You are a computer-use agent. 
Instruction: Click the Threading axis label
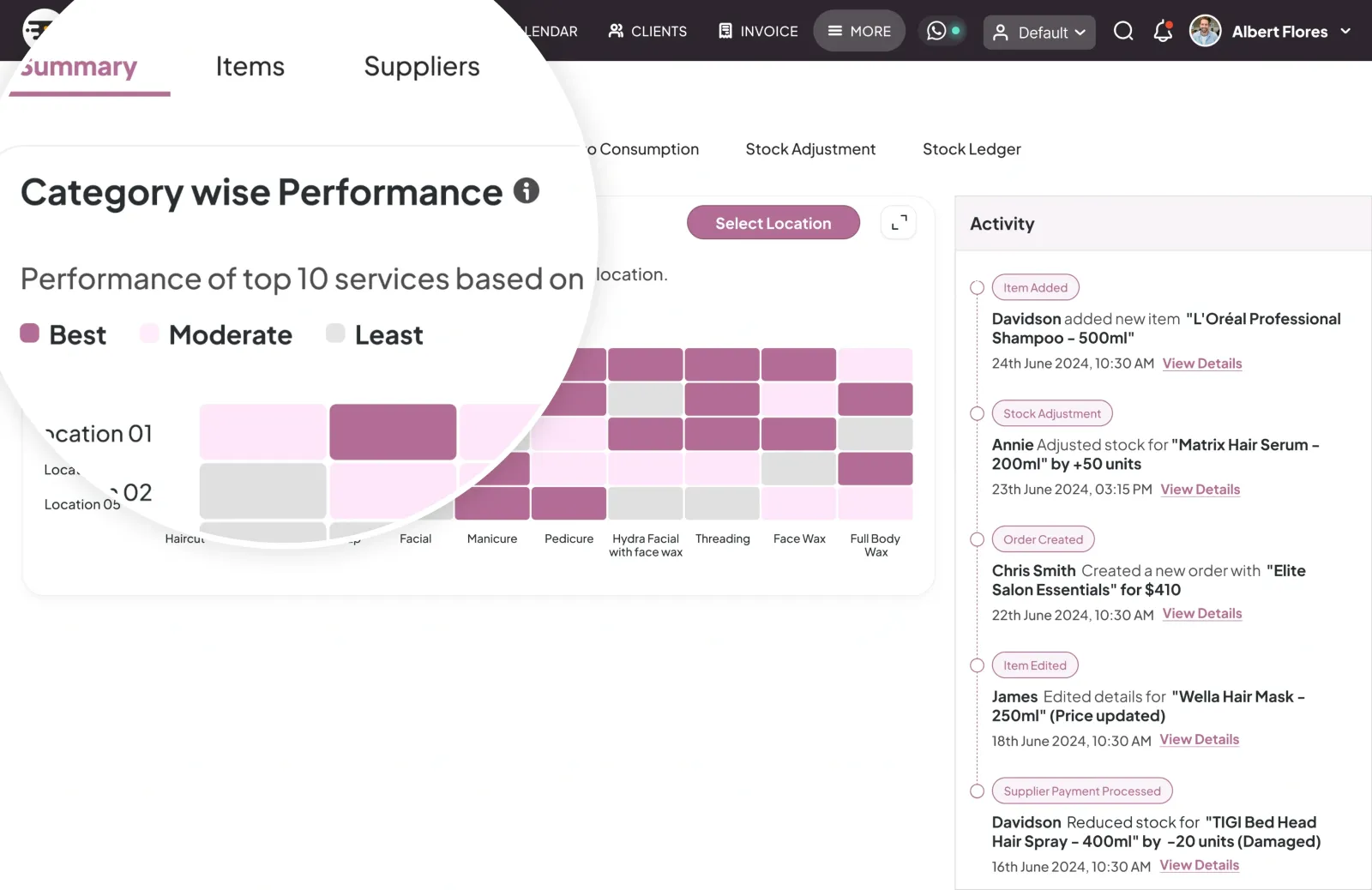coord(723,539)
